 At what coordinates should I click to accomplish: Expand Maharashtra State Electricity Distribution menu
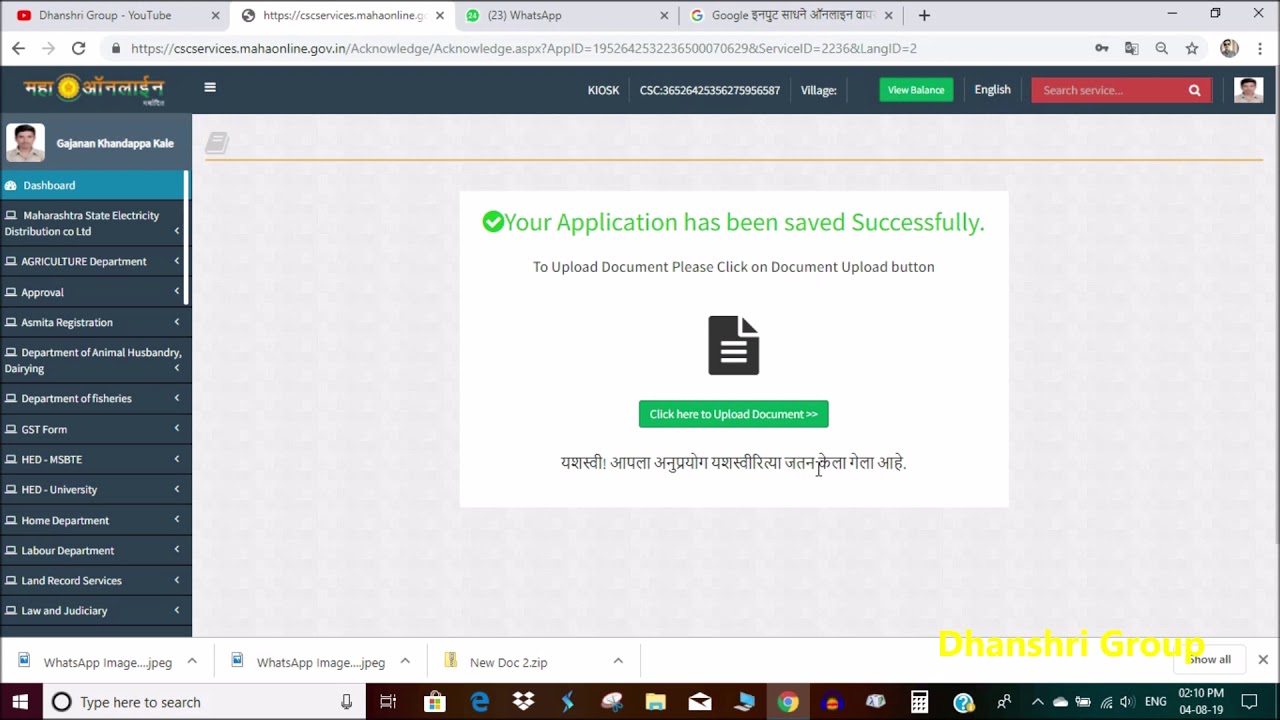95,223
